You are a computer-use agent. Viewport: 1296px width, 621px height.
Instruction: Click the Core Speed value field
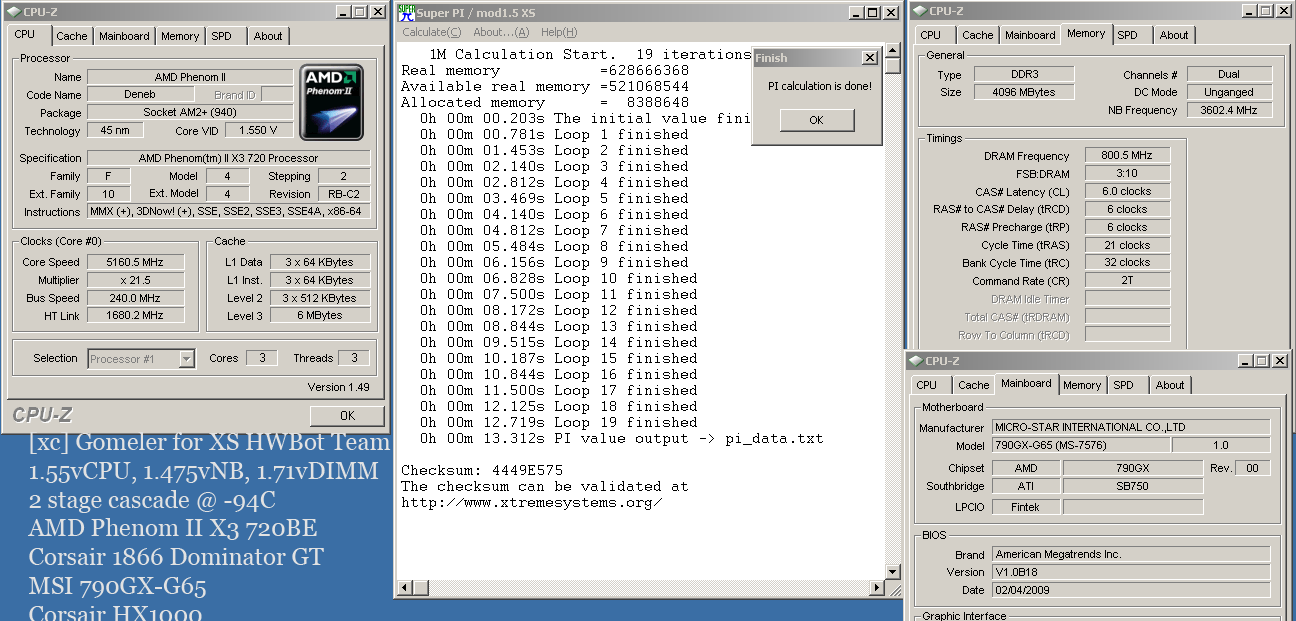137,263
